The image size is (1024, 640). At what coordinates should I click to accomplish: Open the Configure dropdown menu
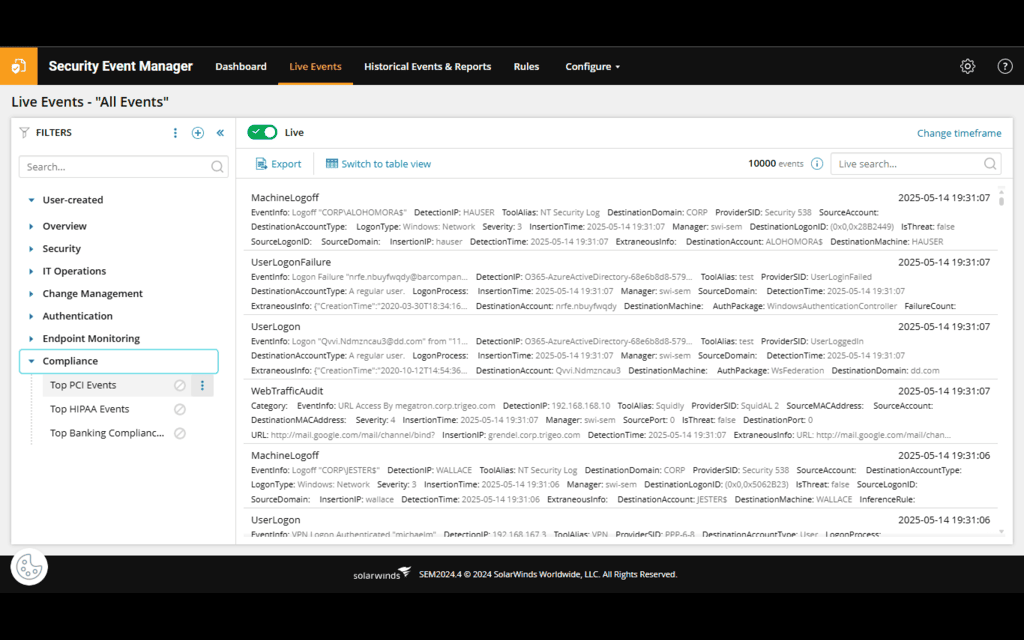pos(592,66)
